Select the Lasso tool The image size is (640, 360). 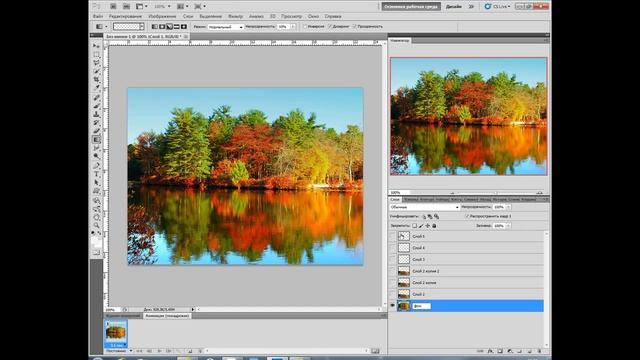click(96, 63)
